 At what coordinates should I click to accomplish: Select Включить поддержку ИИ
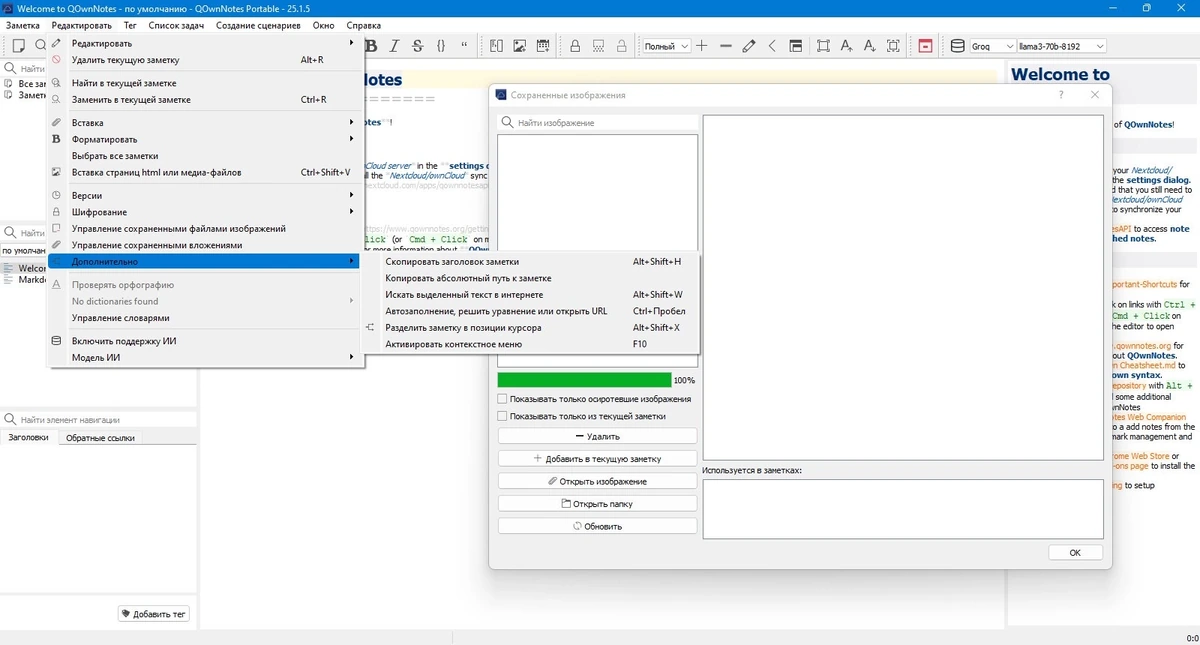click(205, 341)
